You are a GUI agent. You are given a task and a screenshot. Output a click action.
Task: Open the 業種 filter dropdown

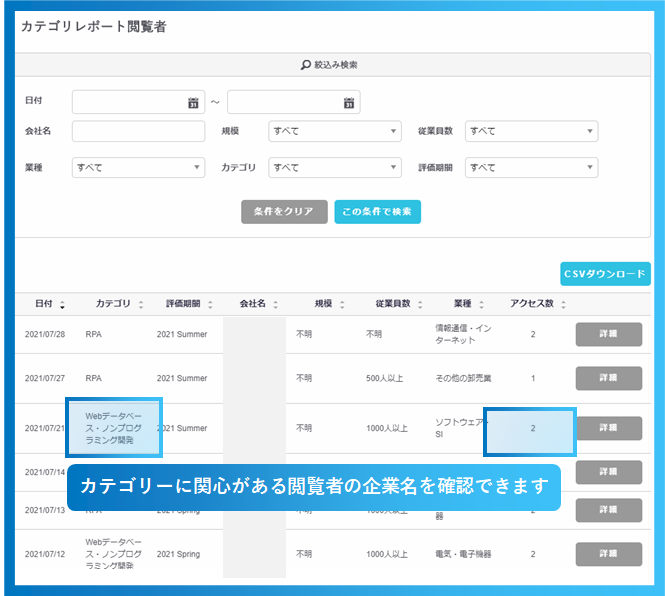(138, 168)
